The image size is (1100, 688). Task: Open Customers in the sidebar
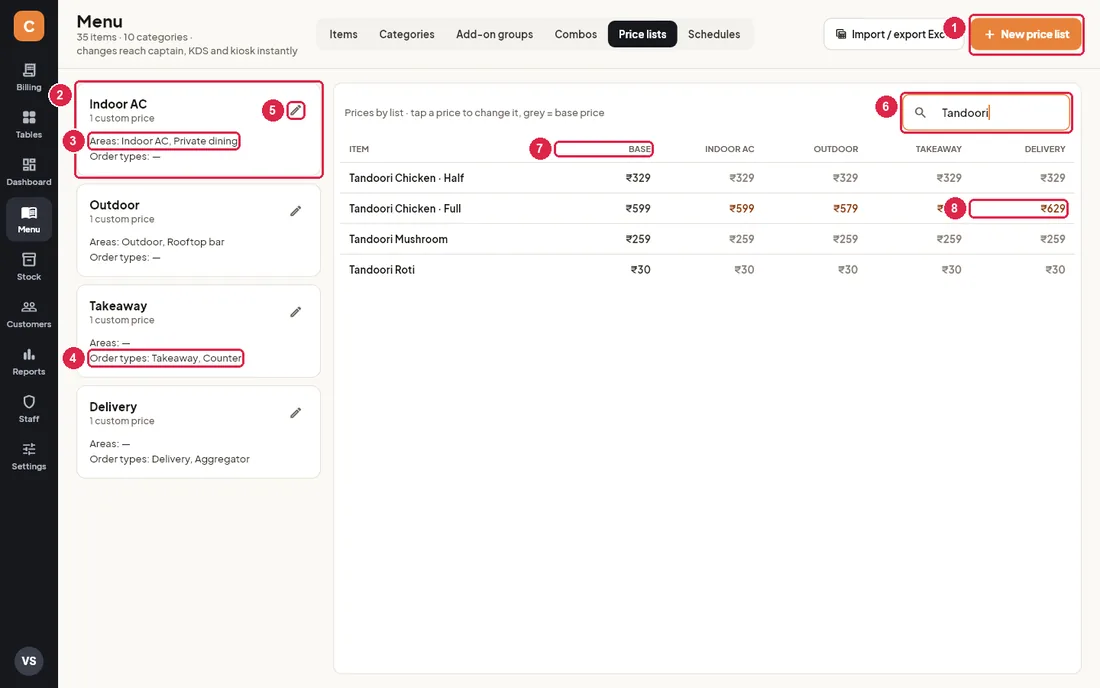click(29, 314)
